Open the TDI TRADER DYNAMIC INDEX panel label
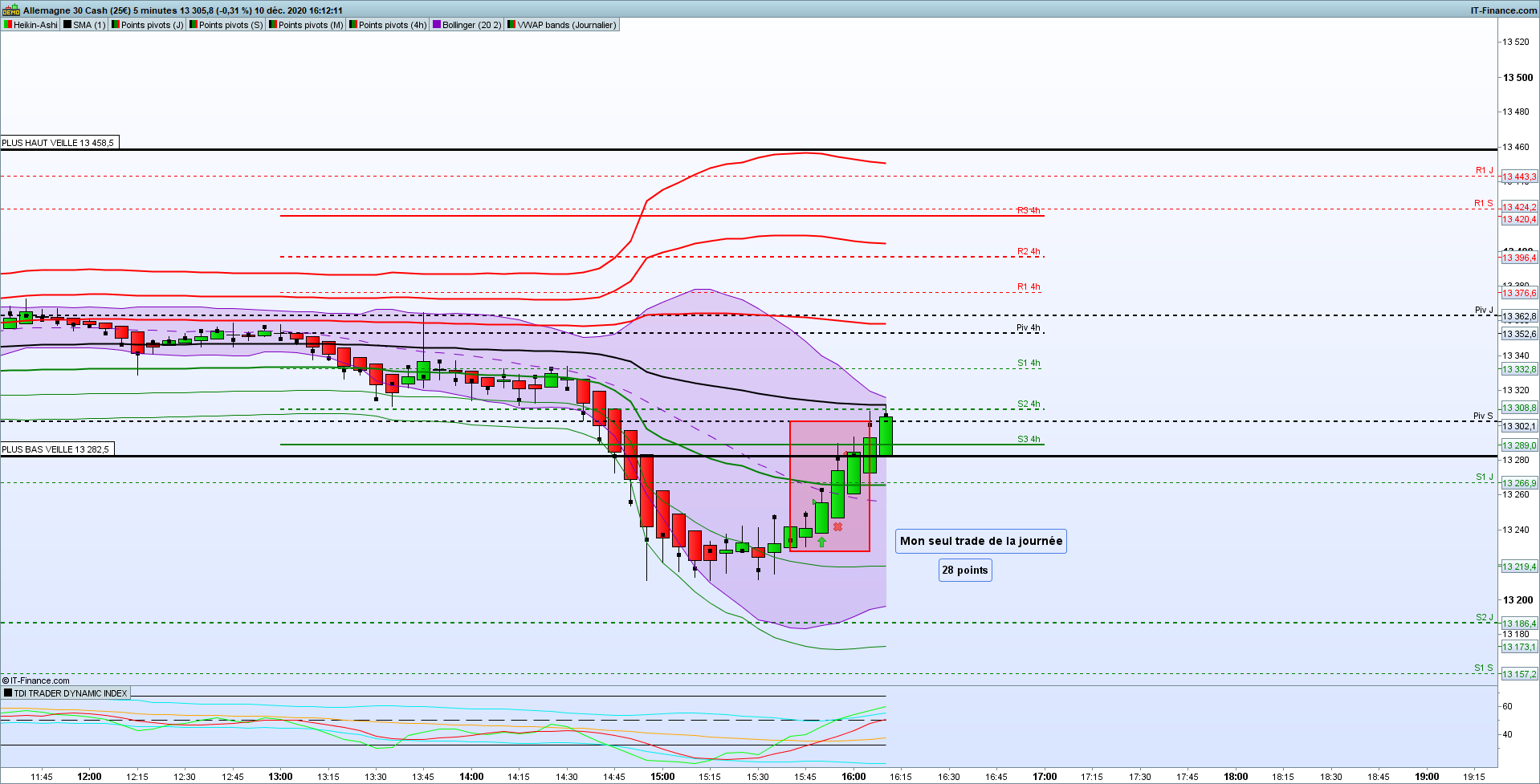Viewport: 1540px width, 784px height. 71,693
